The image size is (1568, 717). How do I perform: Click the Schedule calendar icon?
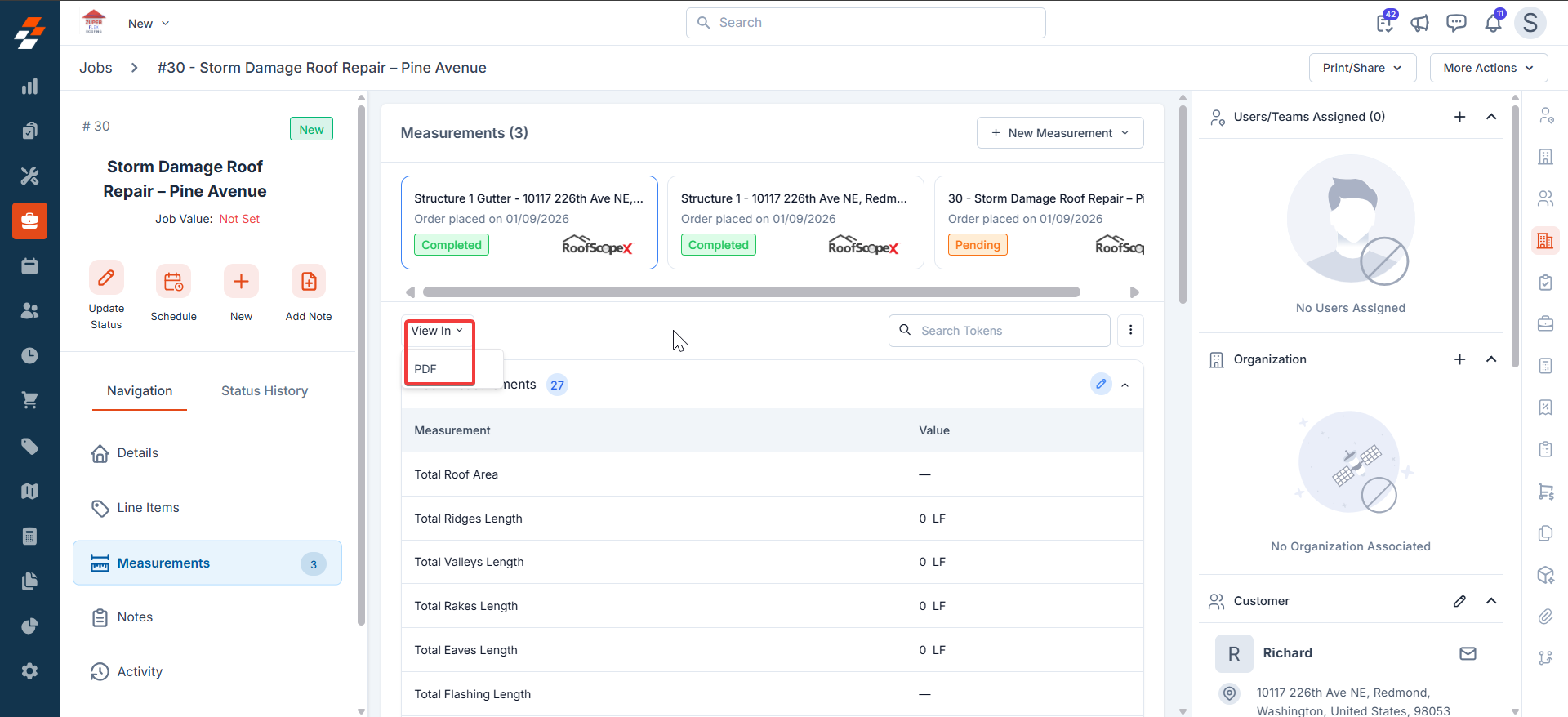pyautogui.click(x=173, y=282)
